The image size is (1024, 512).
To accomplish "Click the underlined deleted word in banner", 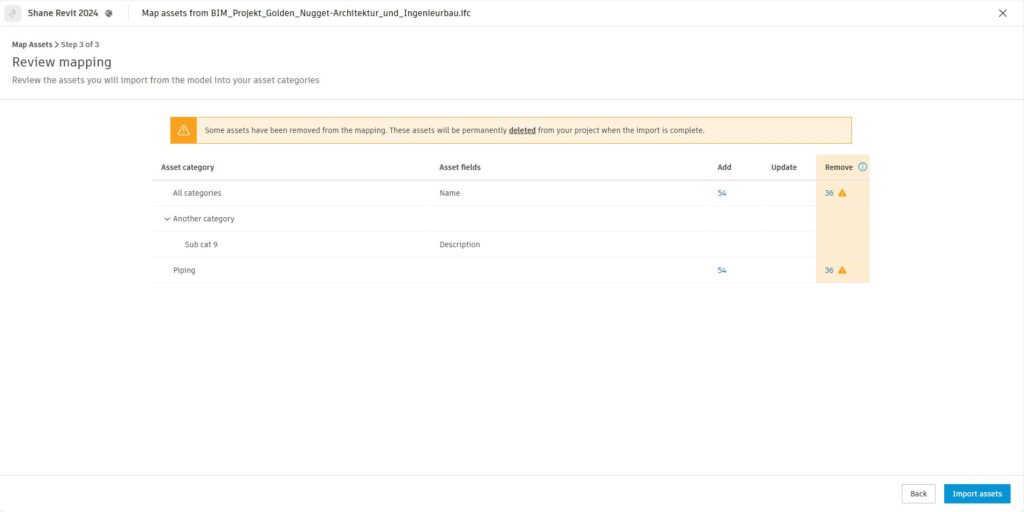I will 522,131.
